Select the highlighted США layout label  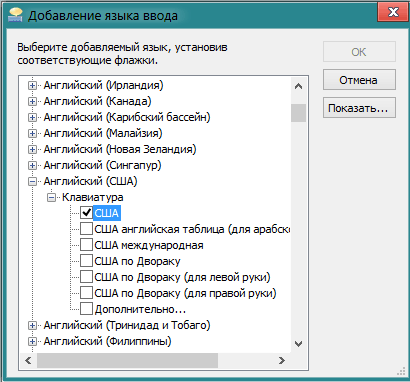coord(107,213)
